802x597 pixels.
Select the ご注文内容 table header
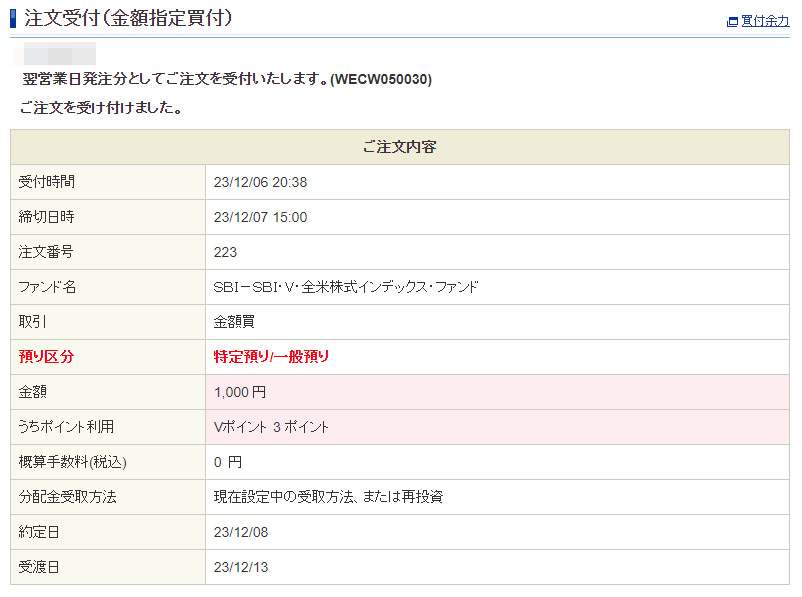[399, 147]
